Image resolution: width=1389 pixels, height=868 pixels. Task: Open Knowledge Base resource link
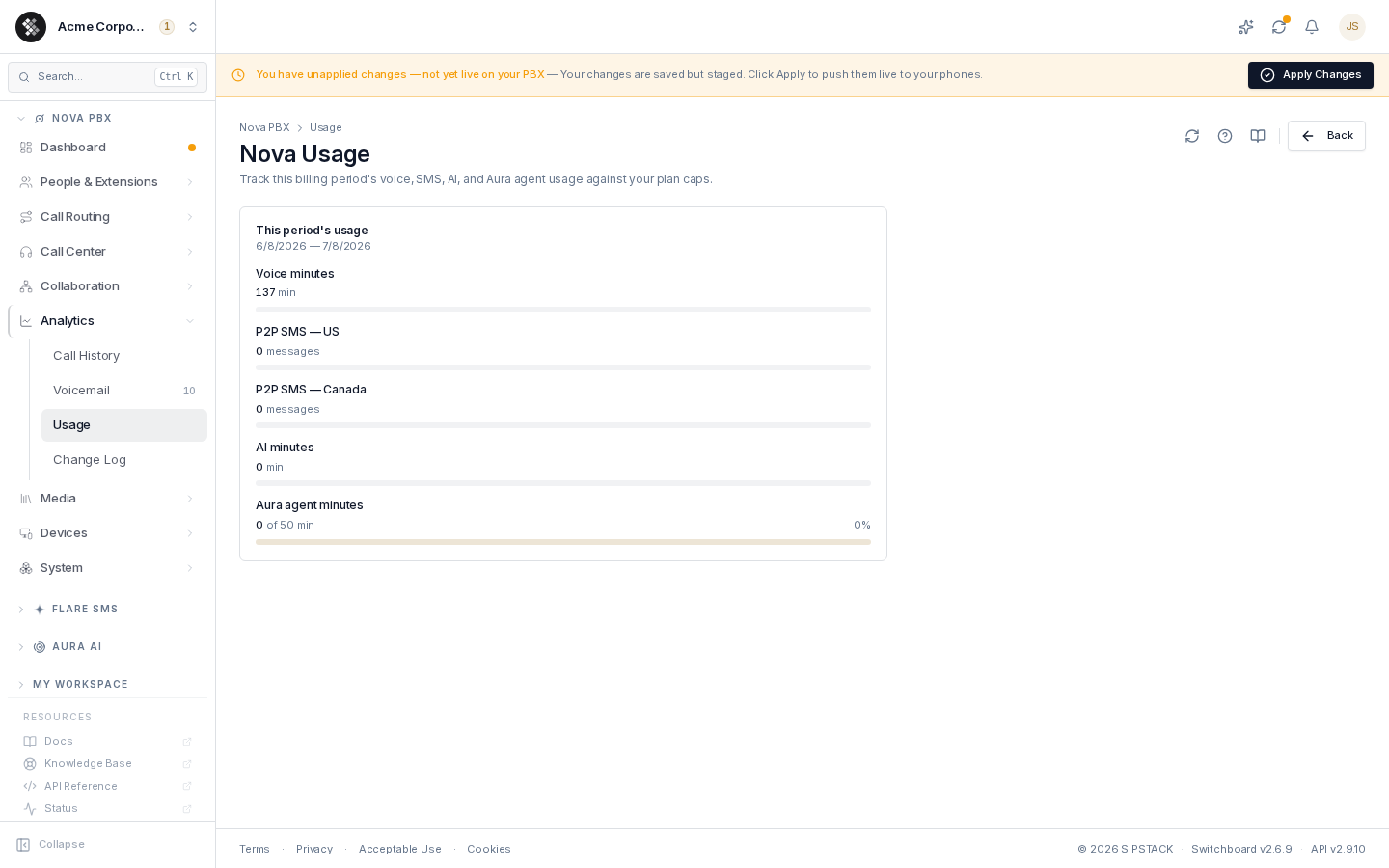pyautogui.click(x=107, y=764)
